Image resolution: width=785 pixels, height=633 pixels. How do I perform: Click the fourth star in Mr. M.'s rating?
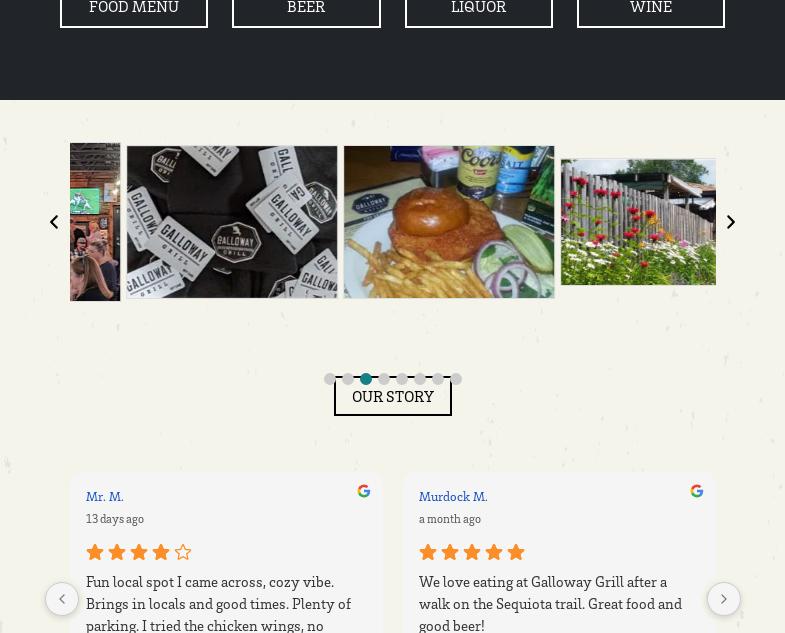click(161, 552)
